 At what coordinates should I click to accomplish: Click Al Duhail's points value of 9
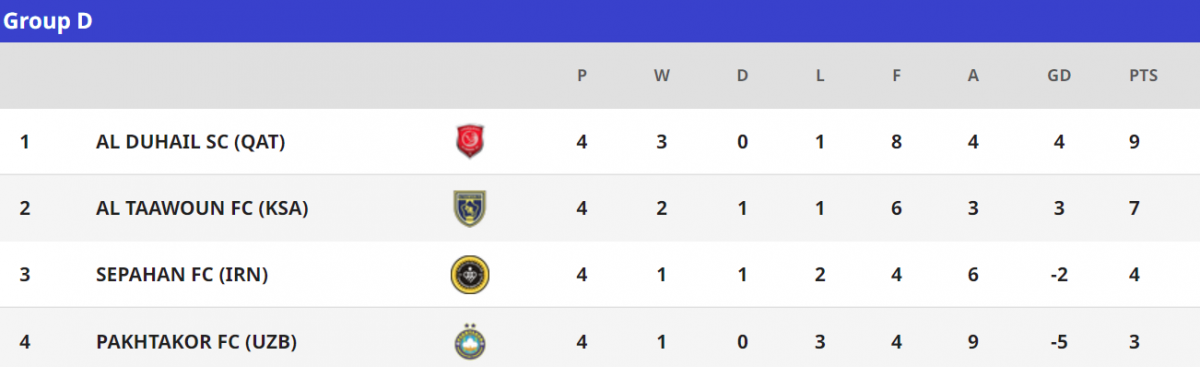tap(1134, 142)
